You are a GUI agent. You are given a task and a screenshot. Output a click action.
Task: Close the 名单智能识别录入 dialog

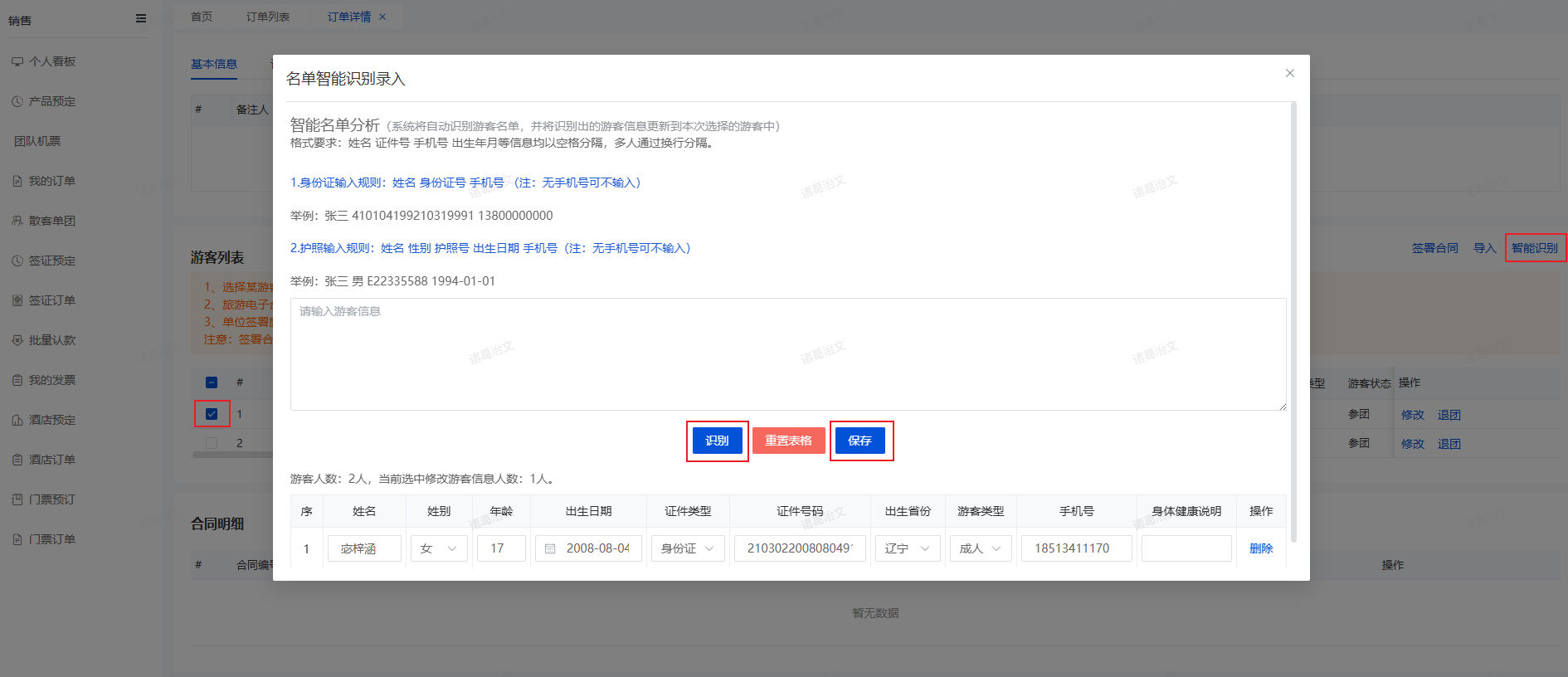click(1289, 73)
